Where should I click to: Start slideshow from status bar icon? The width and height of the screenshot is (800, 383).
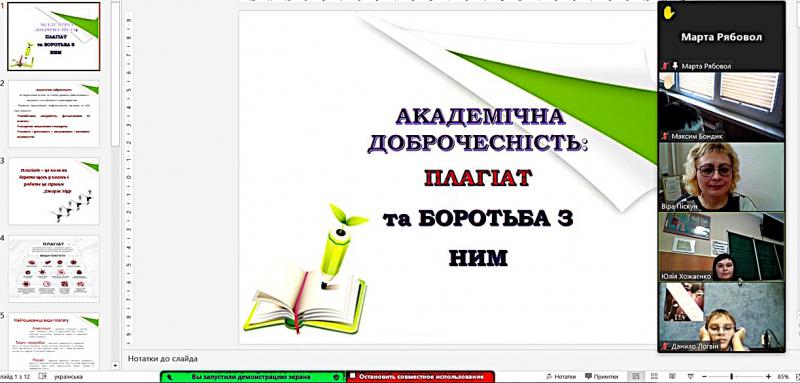[690, 376]
